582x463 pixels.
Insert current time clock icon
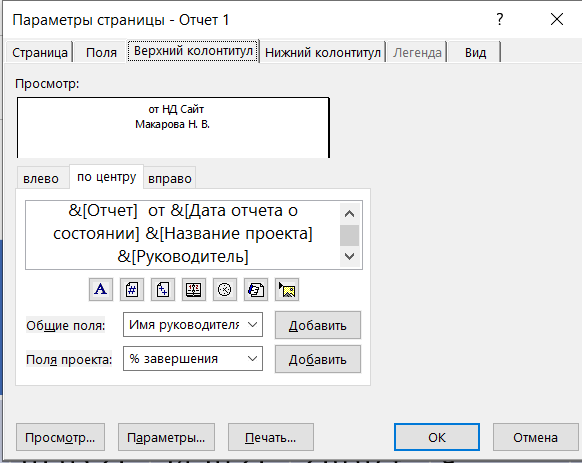[225, 289]
